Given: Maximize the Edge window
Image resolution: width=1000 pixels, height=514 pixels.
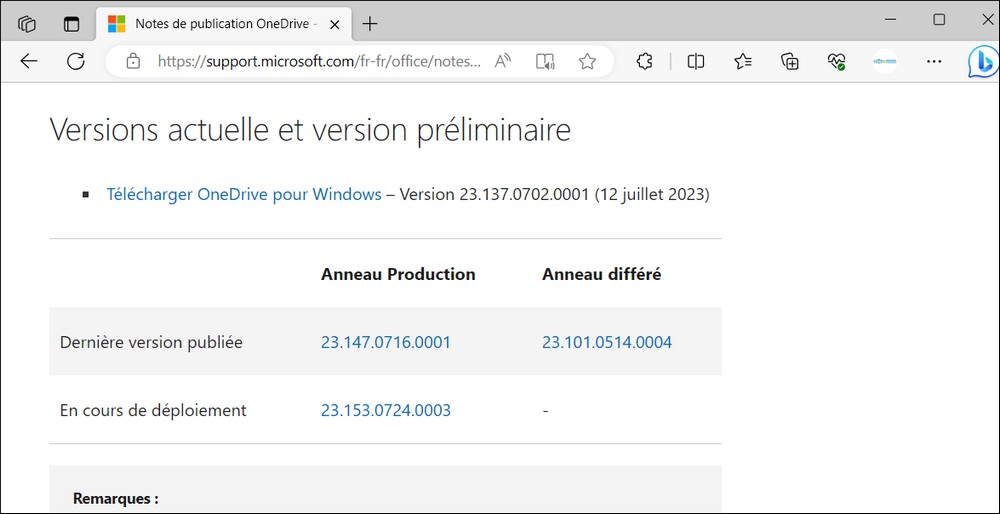Looking at the screenshot, I should coord(939,20).
